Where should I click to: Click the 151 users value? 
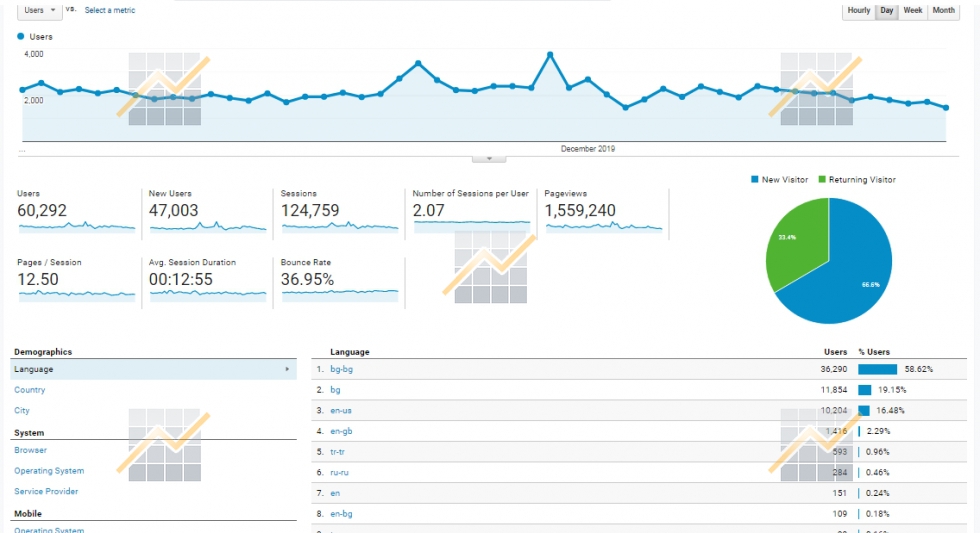click(839, 493)
